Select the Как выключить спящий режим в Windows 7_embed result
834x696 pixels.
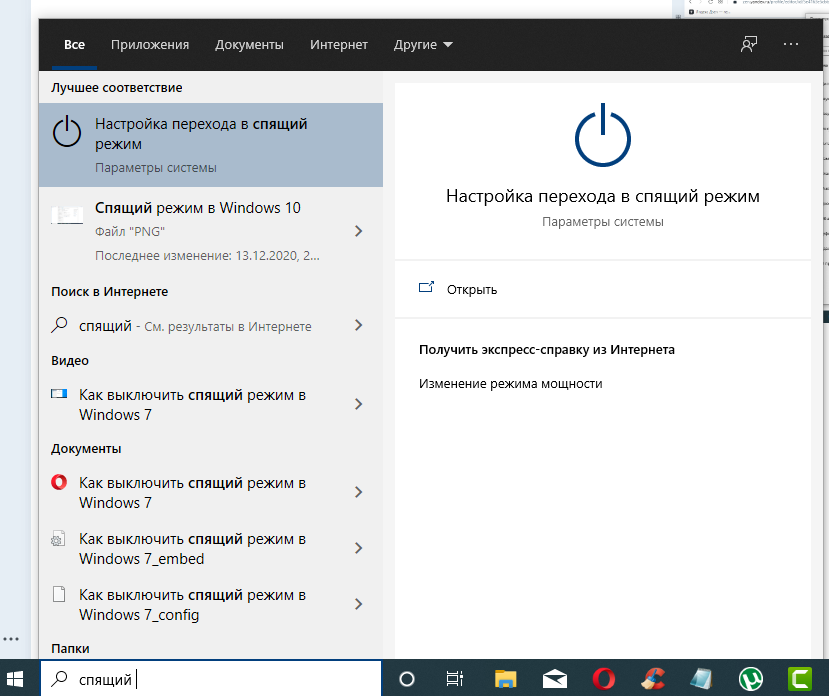click(211, 548)
